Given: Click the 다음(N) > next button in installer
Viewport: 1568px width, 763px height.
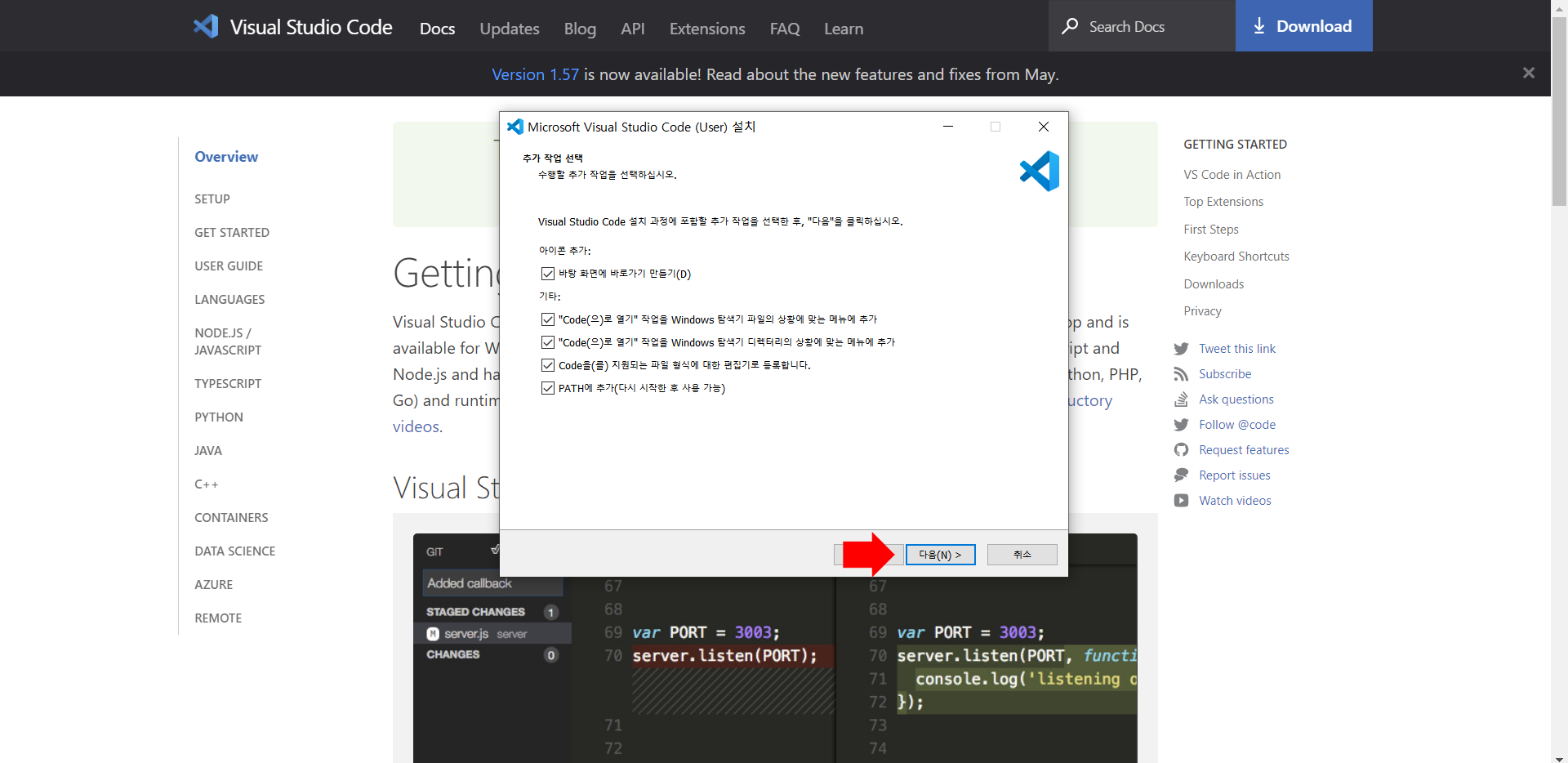Looking at the screenshot, I should [x=940, y=555].
